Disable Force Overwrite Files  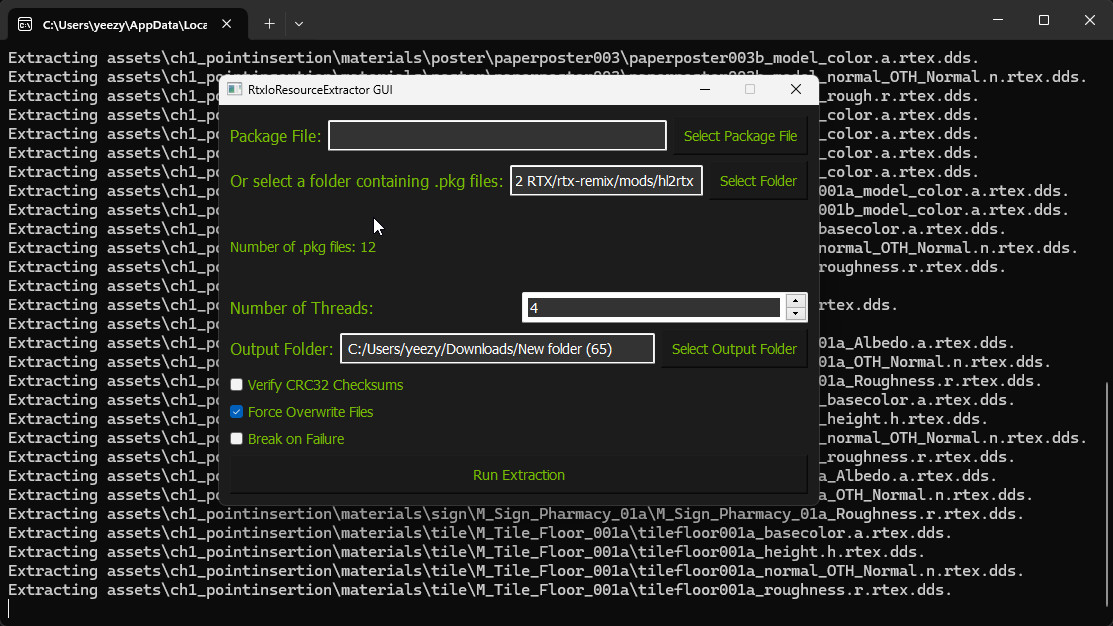[x=236, y=411]
